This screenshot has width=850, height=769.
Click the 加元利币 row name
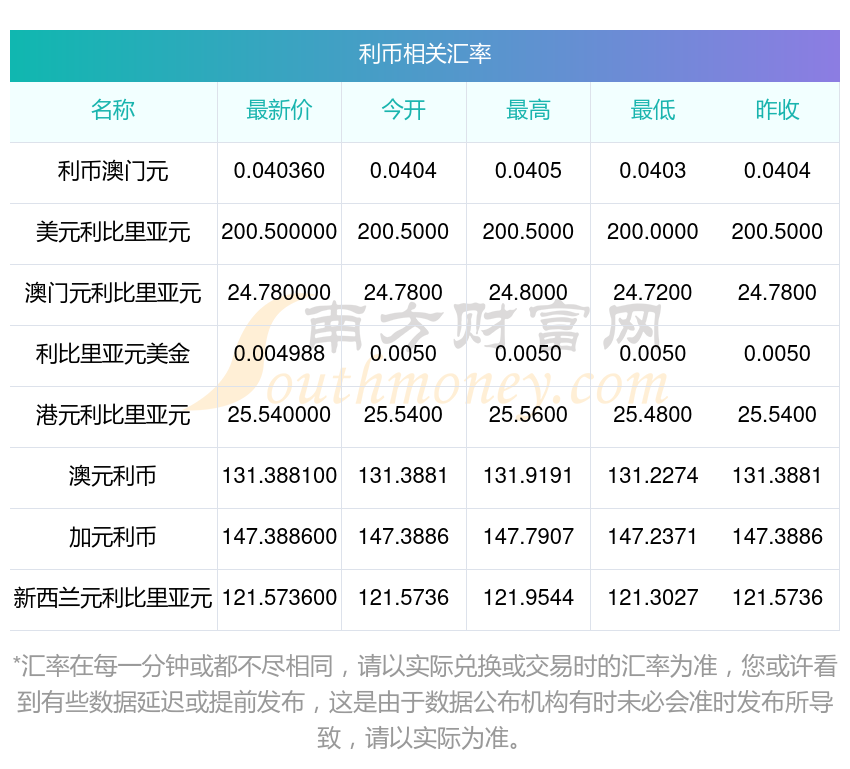click(113, 537)
